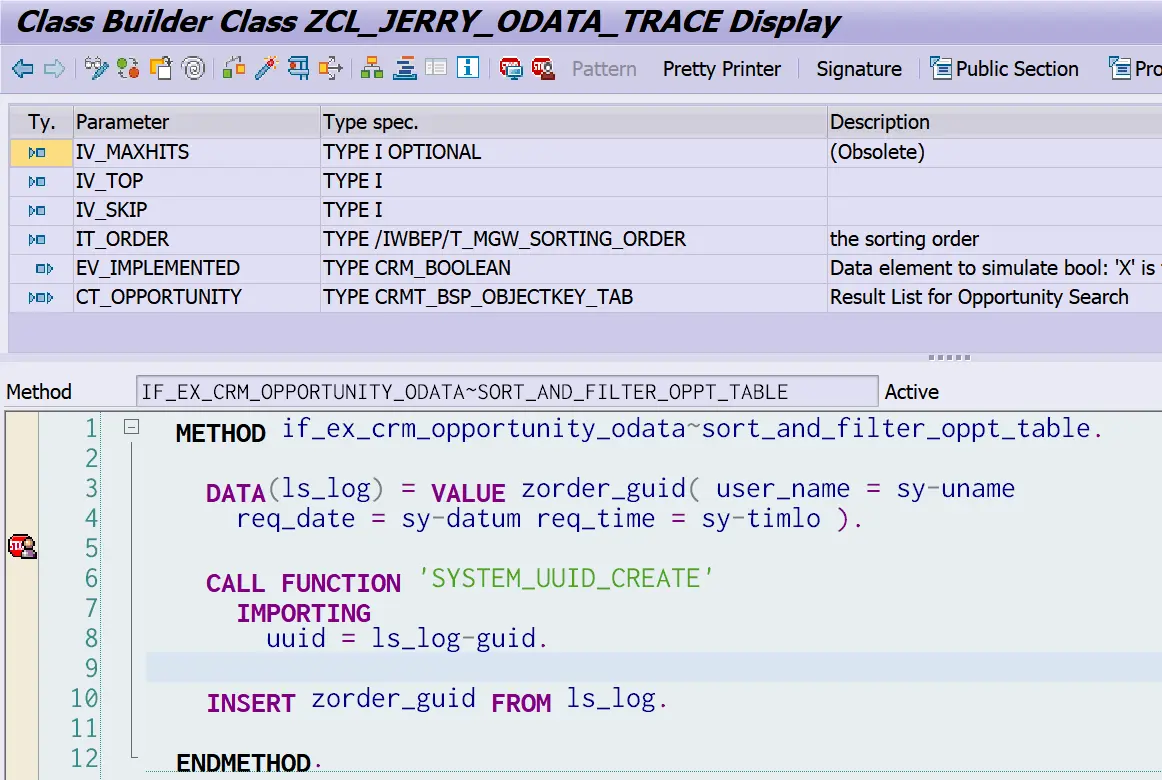Switch Display/Change mode with glasses-pencil icon
Image resolution: width=1162 pixels, height=780 pixels.
(x=96, y=68)
